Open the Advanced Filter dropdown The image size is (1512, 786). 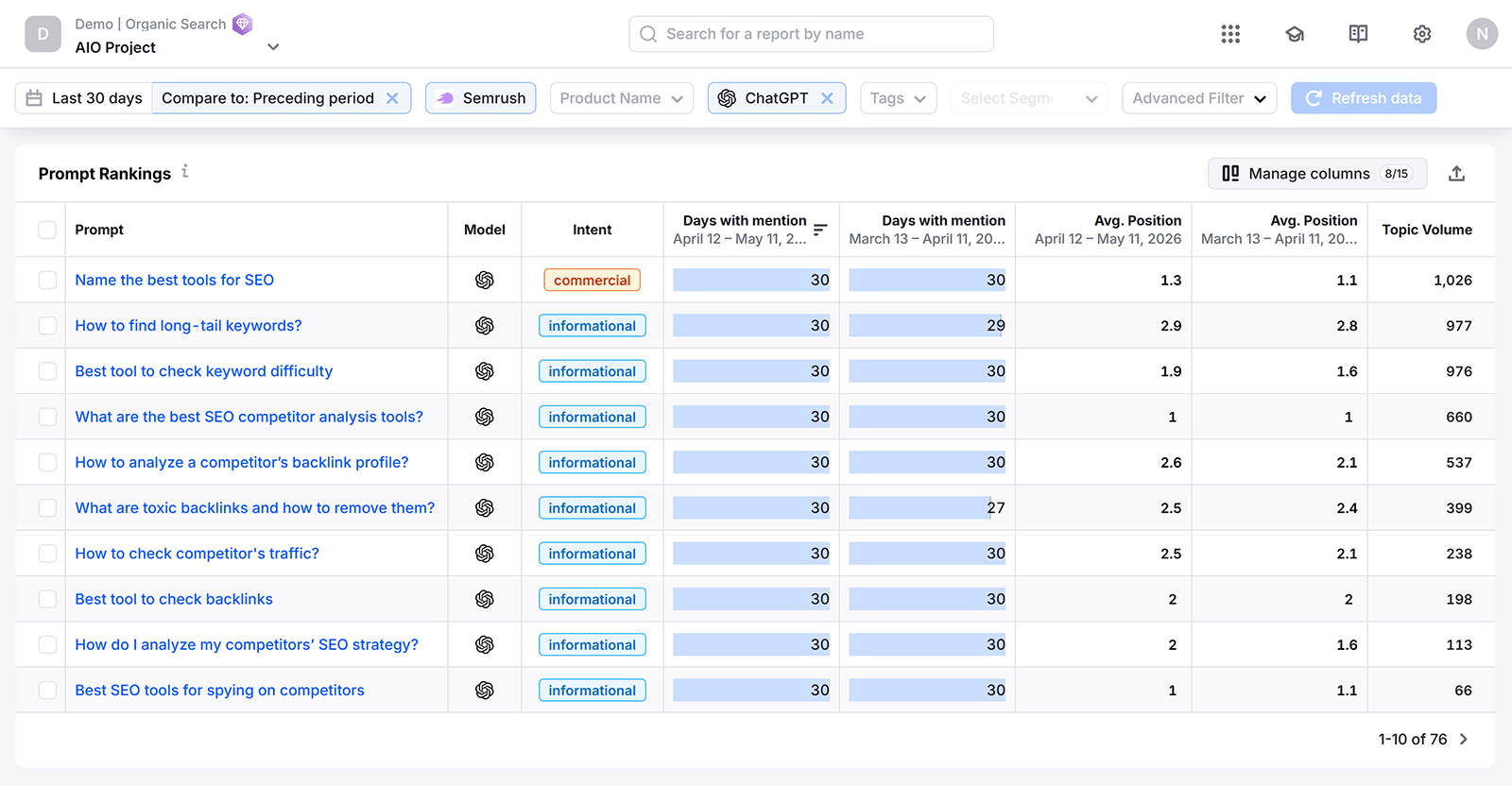tap(1199, 98)
